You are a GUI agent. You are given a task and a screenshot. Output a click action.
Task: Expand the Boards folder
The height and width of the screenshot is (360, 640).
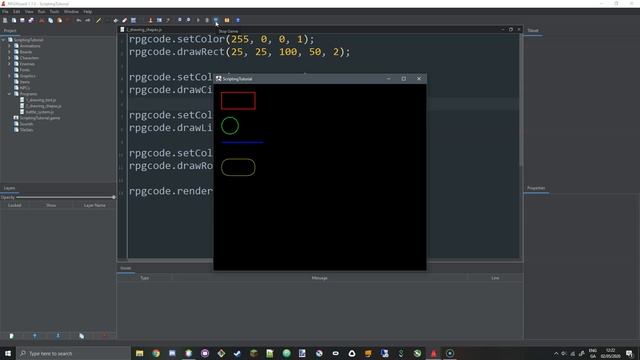pyautogui.click(x=9, y=52)
